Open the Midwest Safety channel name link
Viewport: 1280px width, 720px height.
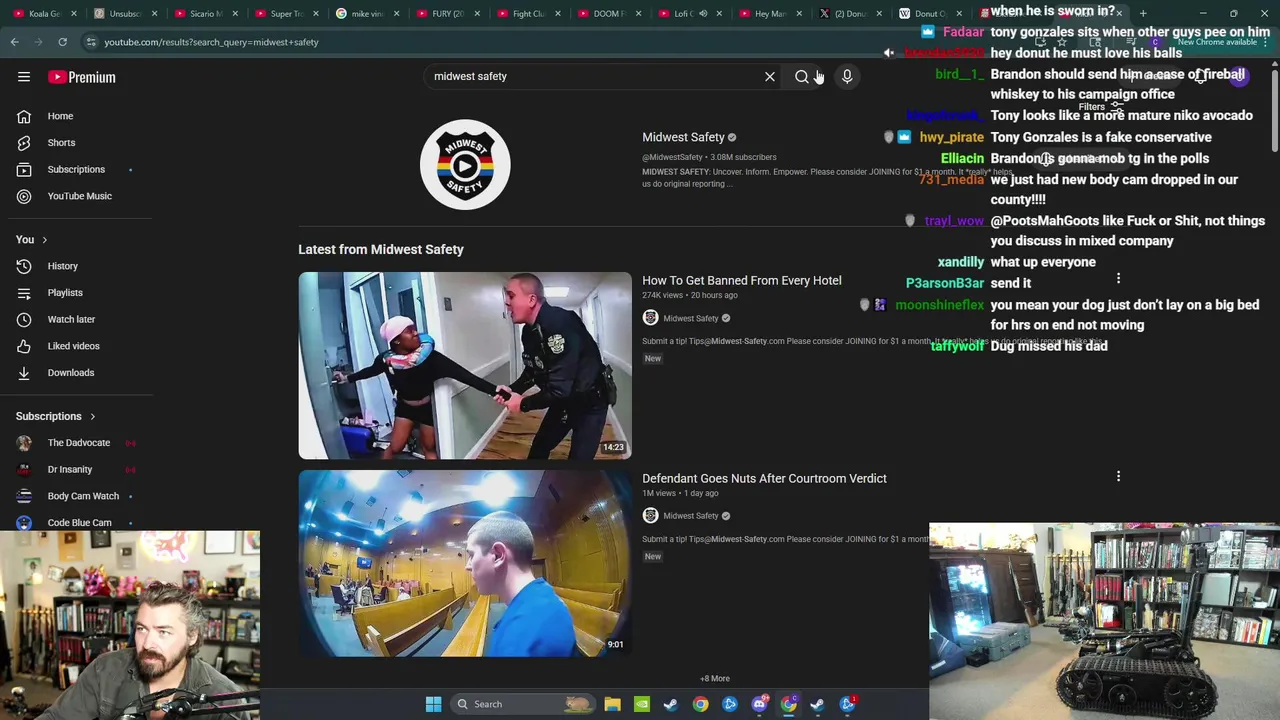683,137
